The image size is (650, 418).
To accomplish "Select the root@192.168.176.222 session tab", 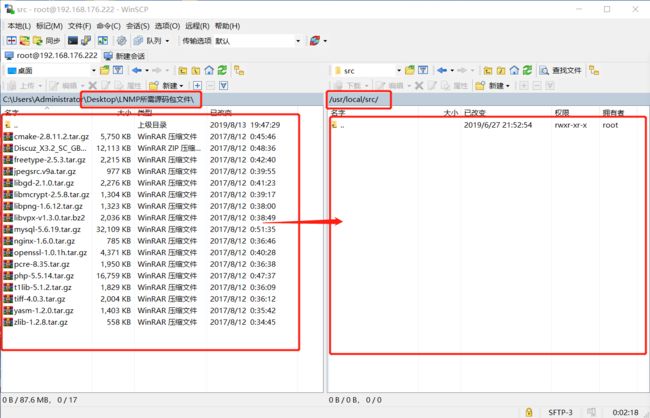I will pos(51,56).
